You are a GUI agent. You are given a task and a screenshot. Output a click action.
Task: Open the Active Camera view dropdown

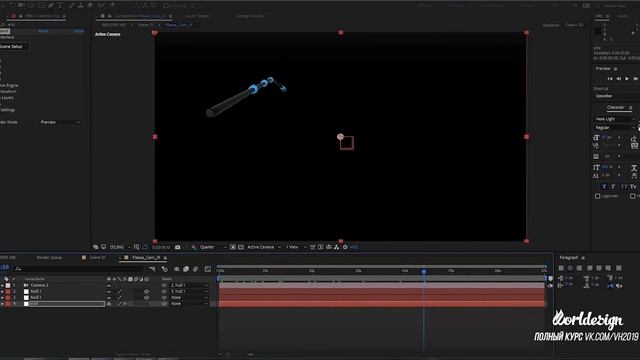coord(264,247)
